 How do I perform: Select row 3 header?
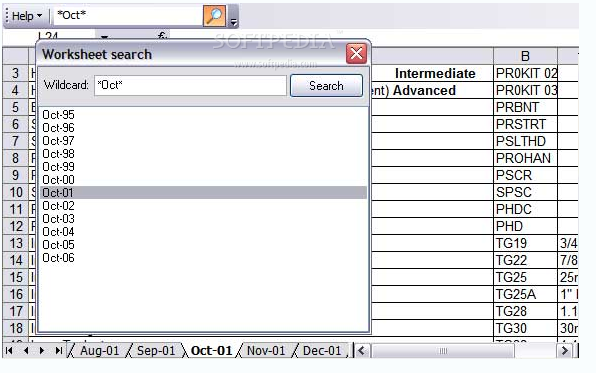pyautogui.click(x=15, y=73)
